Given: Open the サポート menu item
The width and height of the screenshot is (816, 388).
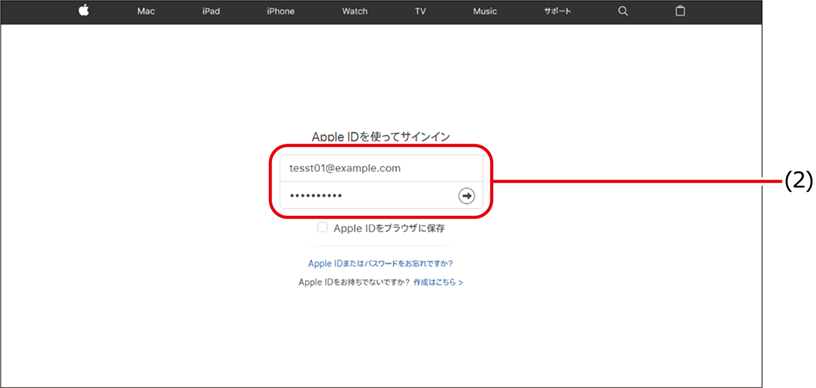Looking at the screenshot, I should click(x=557, y=11).
